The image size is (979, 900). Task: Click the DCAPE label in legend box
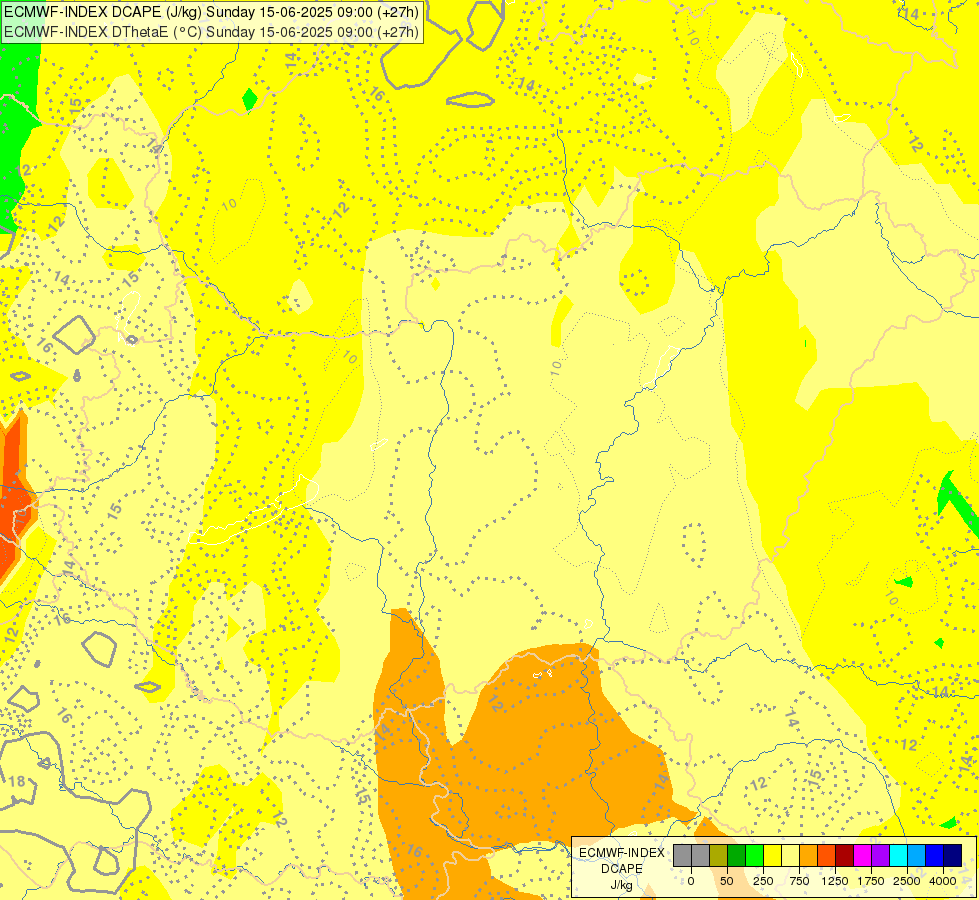(622, 869)
